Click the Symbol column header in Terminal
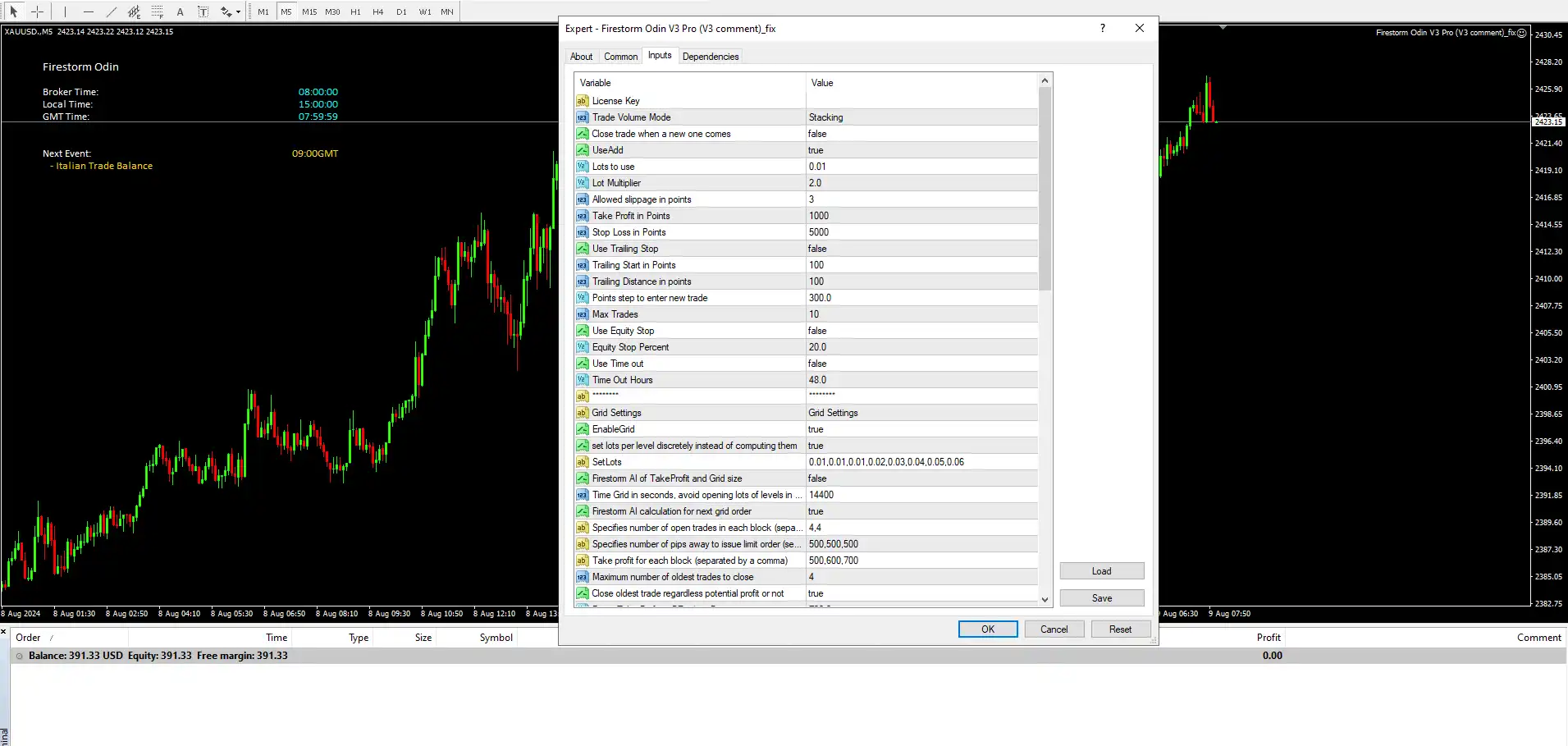1568x746 pixels. [x=496, y=638]
